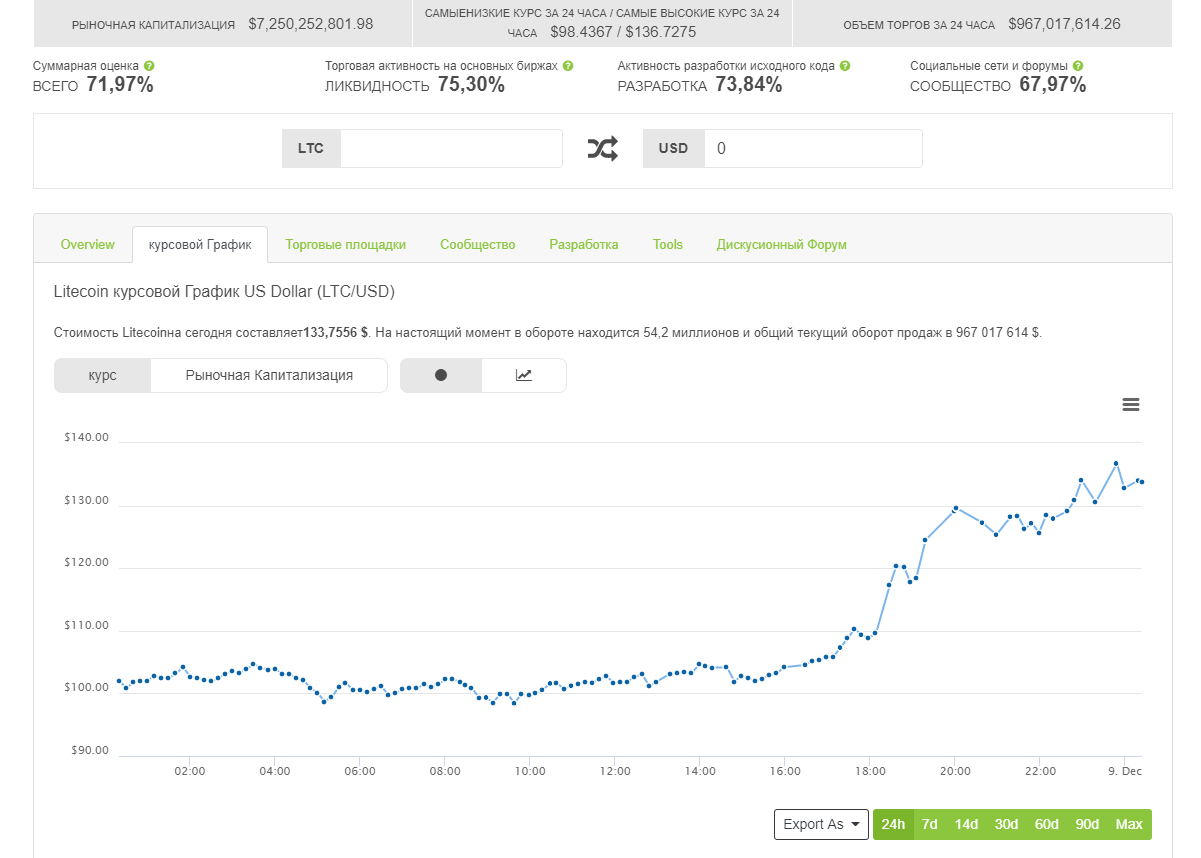Screen dimensions: 1201x858
Task: Select the 24h time range
Action: tap(893, 825)
